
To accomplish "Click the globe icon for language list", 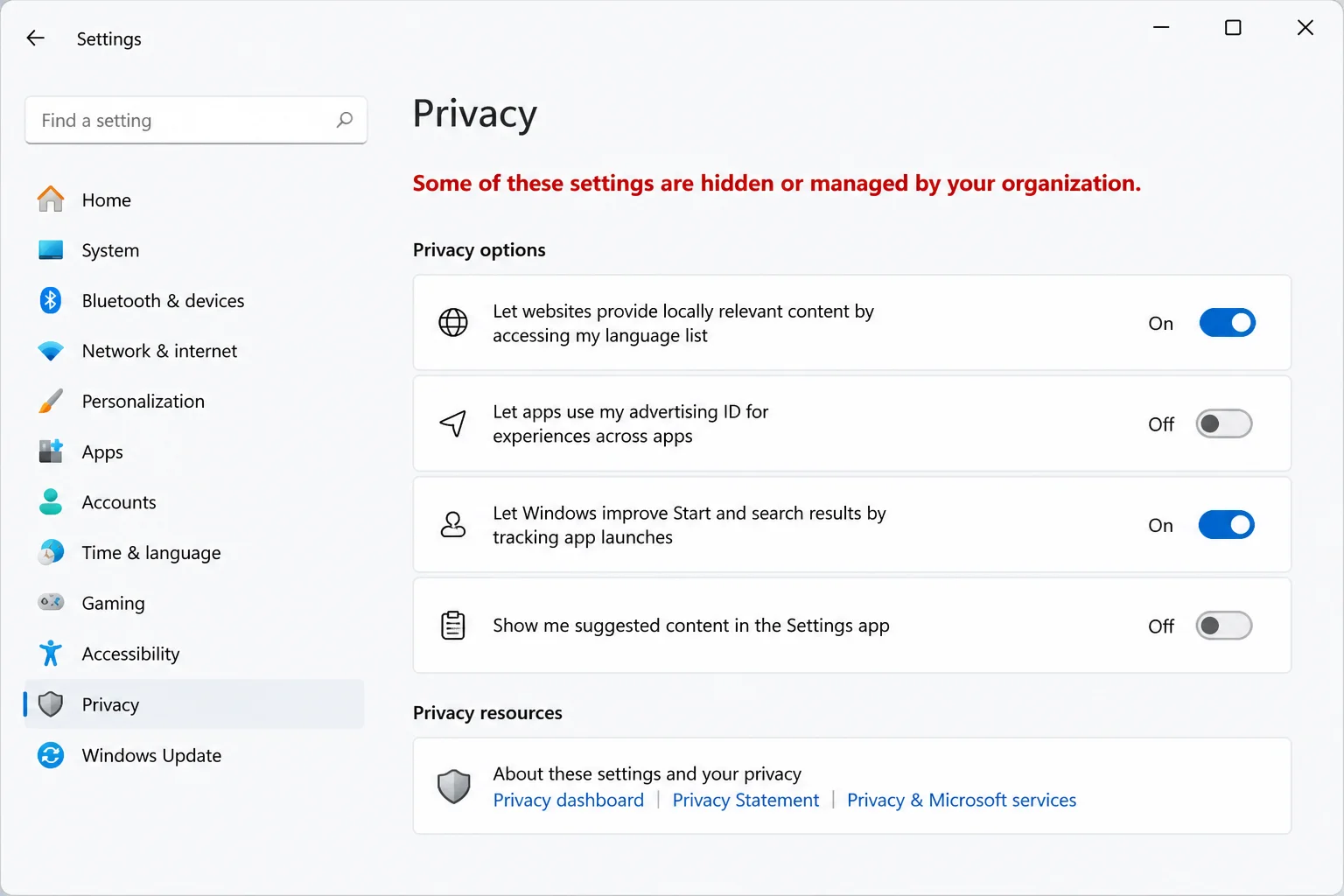I will (x=452, y=323).
